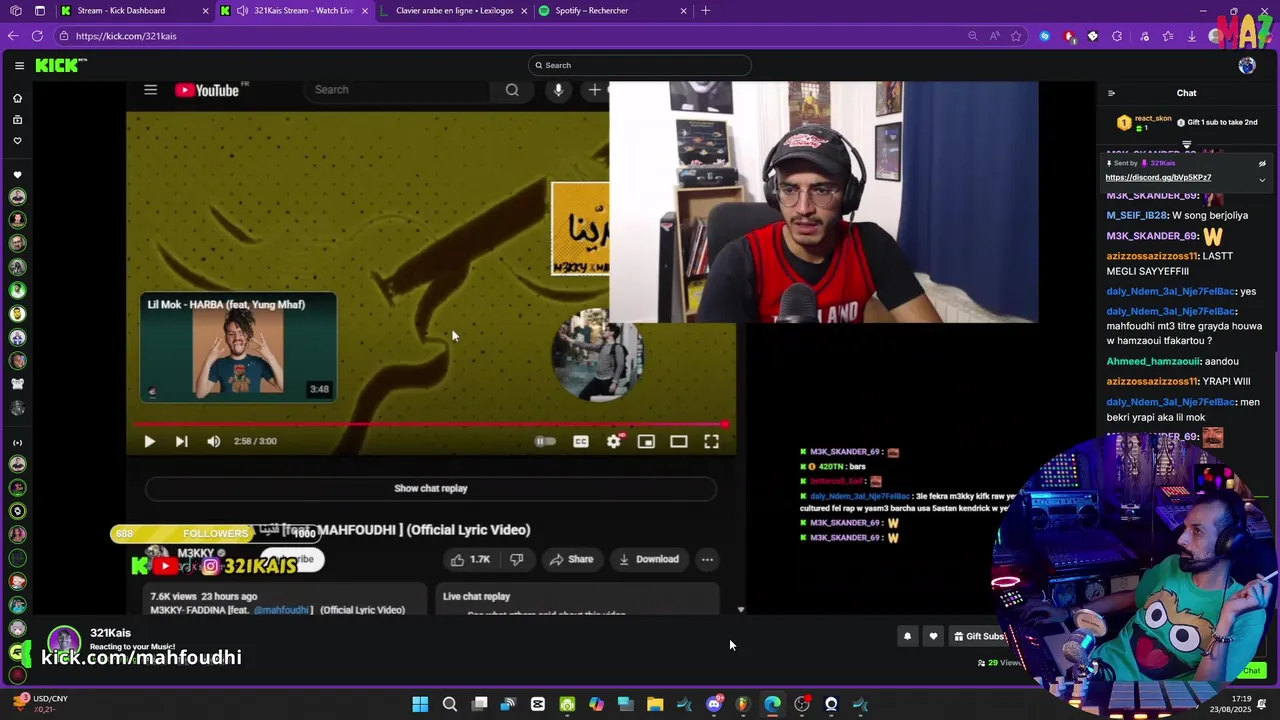1280x720 pixels.
Task: Click username Ahmeed_hamzaouii in chat
Action: [1154, 361]
